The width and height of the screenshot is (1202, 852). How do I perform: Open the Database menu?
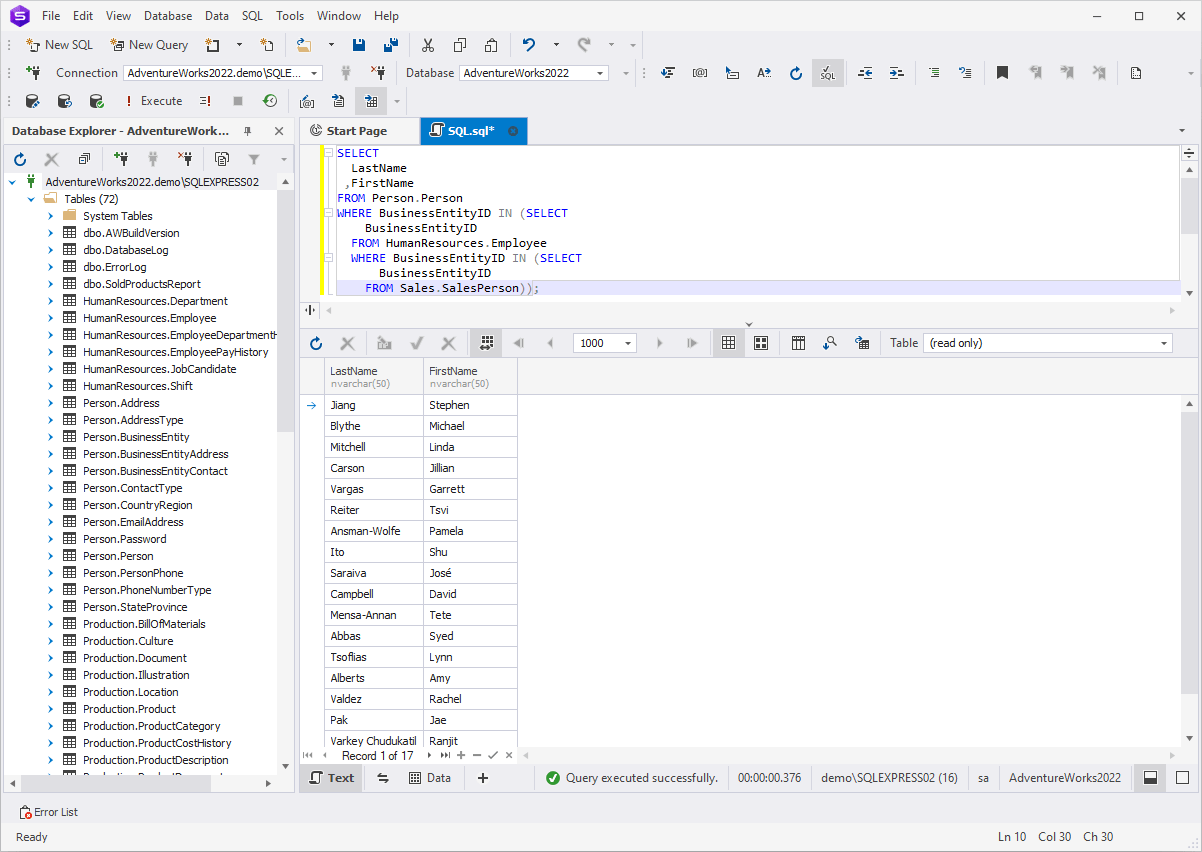pos(168,16)
